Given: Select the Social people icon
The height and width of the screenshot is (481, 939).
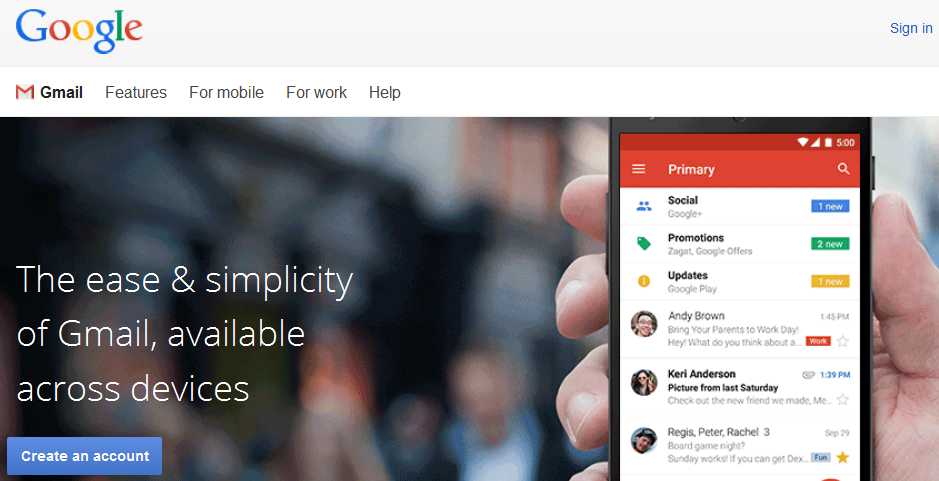Looking at the screenshot, I should click(x=644, y=207).
